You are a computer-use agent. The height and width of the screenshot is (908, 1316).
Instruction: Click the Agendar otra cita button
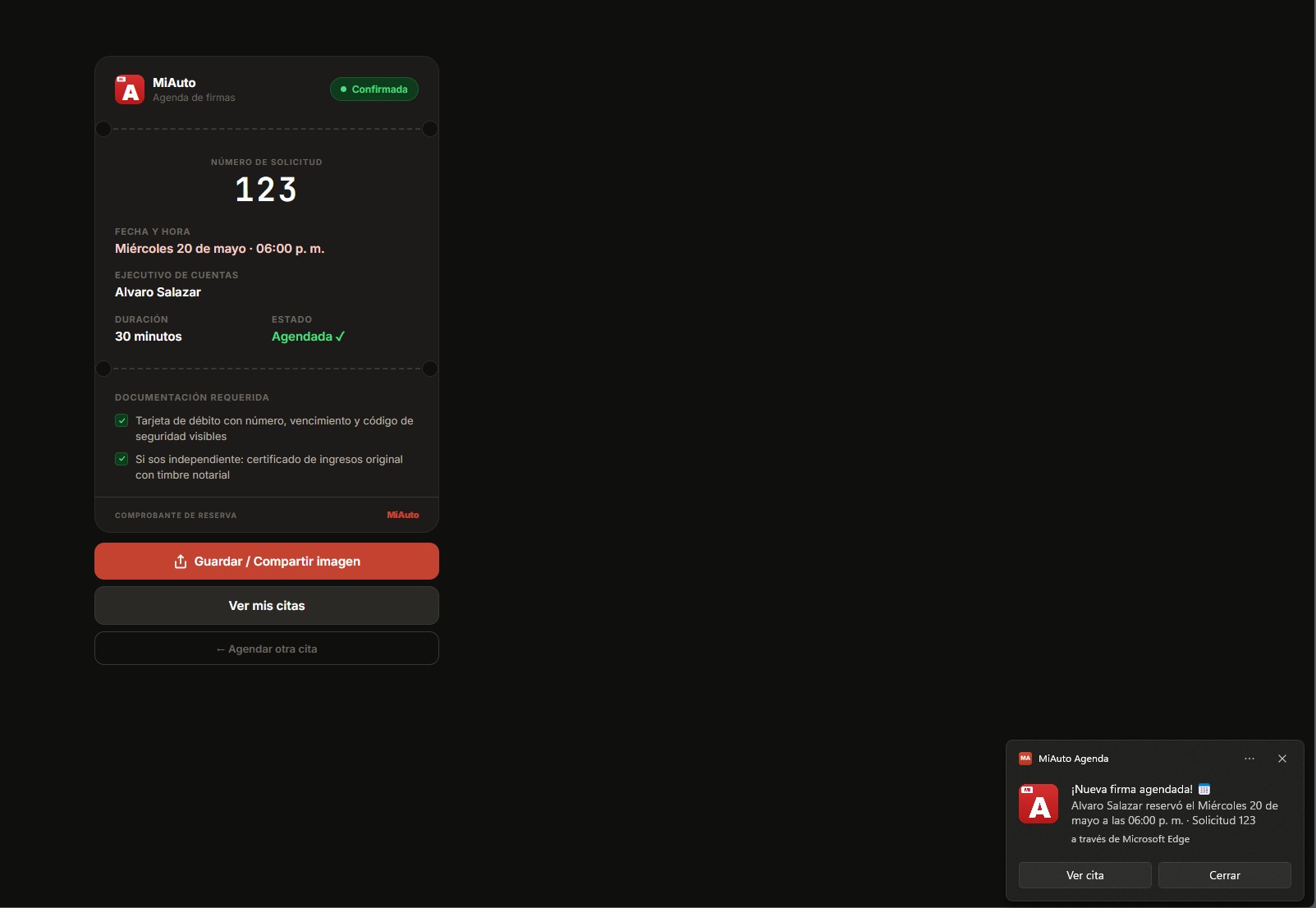tap(267, 649)
